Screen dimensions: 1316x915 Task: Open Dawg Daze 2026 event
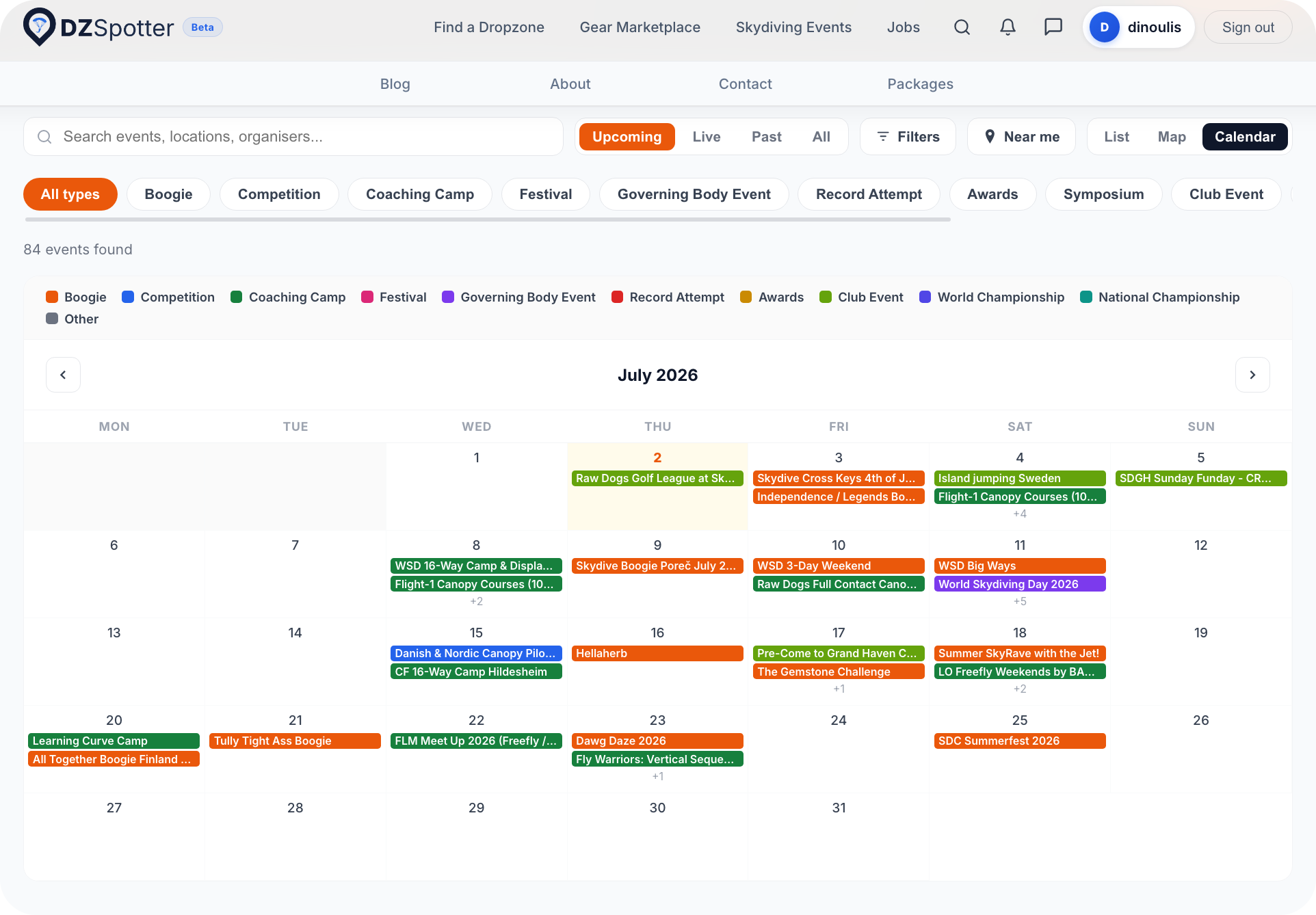[657, 741]
